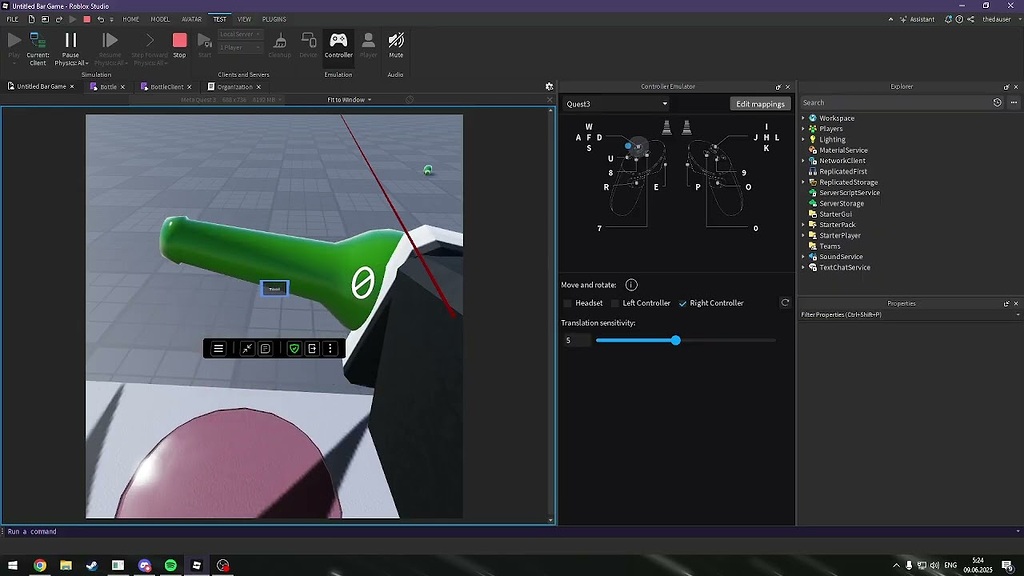The image size is (1024, 576).
Task: Open the Explorer filter history icon
Action: point(997,102)
